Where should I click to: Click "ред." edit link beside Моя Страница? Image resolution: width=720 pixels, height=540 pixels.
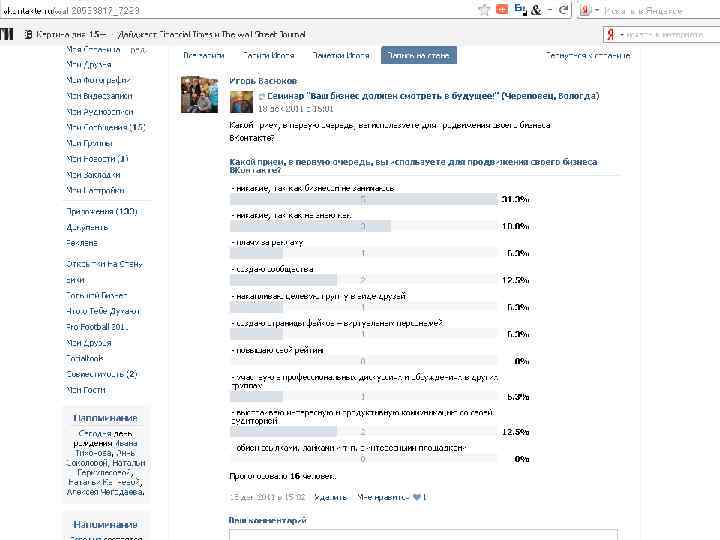[x=138, y=49]
